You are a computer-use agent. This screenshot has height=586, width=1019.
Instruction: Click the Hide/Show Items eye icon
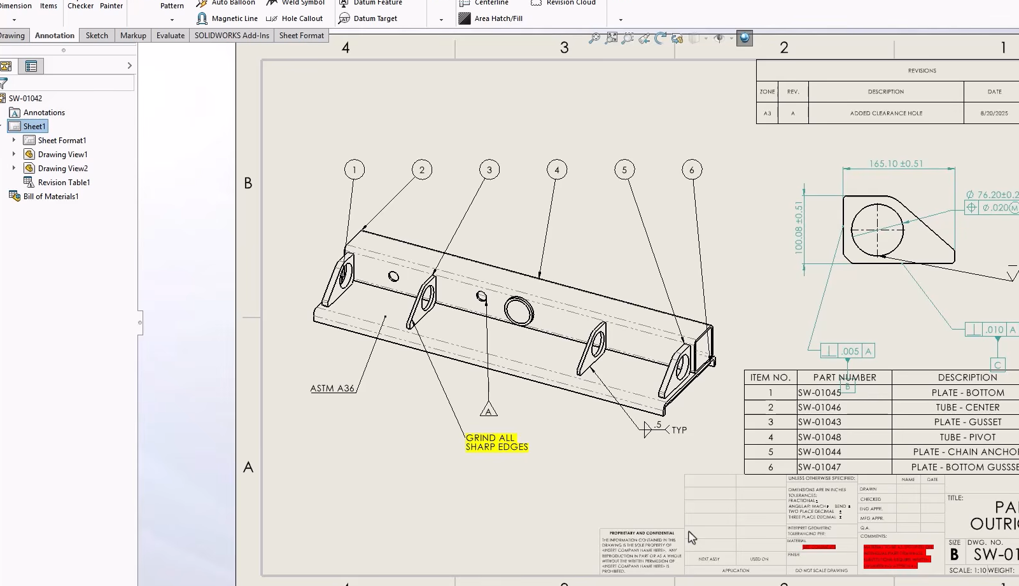[x=718, y=38]
